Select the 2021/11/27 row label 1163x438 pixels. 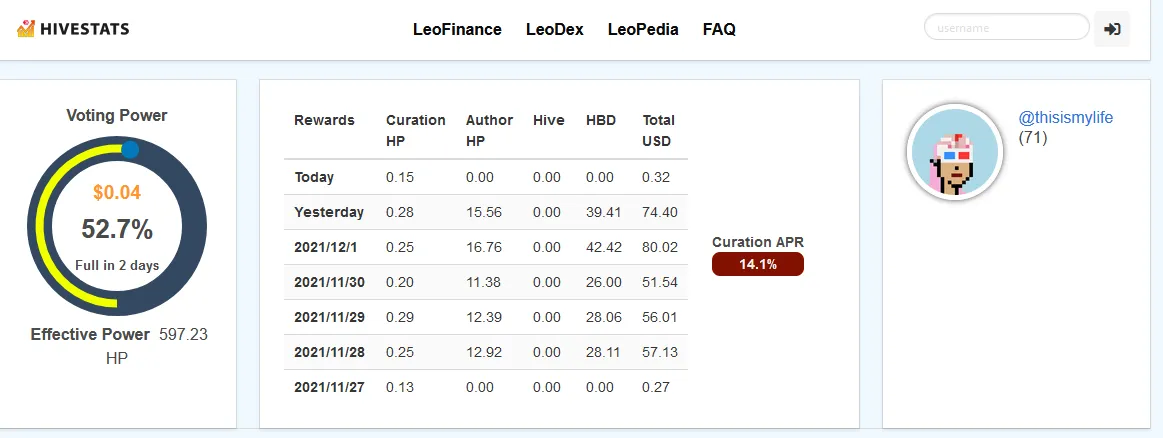click(329, 387)
